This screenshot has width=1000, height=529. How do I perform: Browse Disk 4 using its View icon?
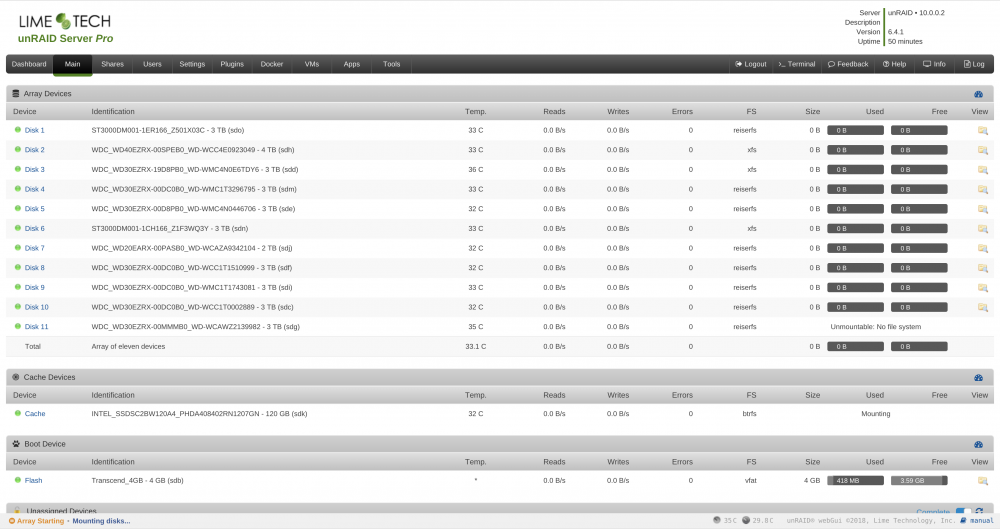tap(982, 190)
